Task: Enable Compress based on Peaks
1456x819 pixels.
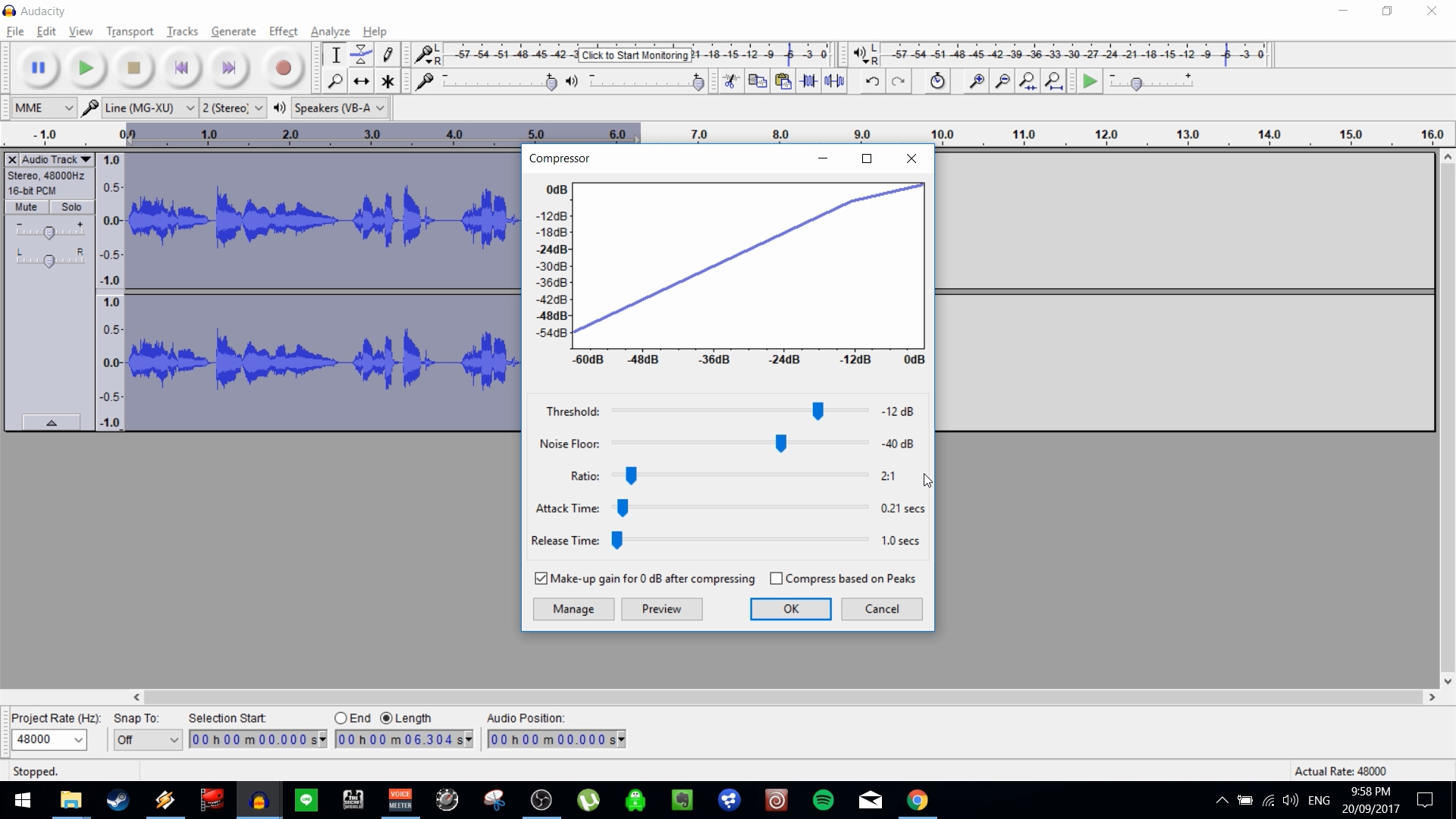Action: tap(776, 578)
